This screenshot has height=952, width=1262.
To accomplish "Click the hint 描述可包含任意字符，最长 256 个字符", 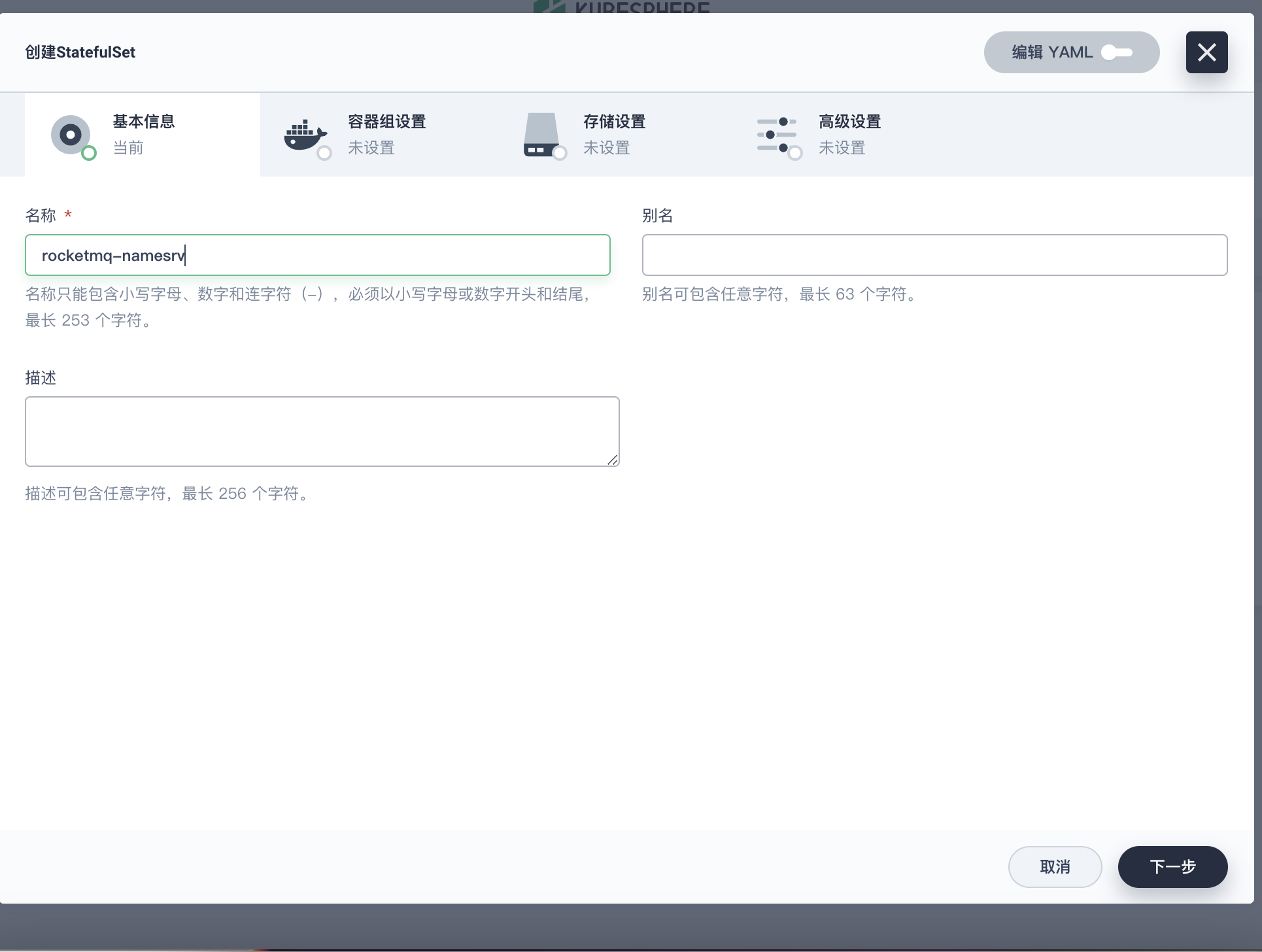I will coord(169,494).
